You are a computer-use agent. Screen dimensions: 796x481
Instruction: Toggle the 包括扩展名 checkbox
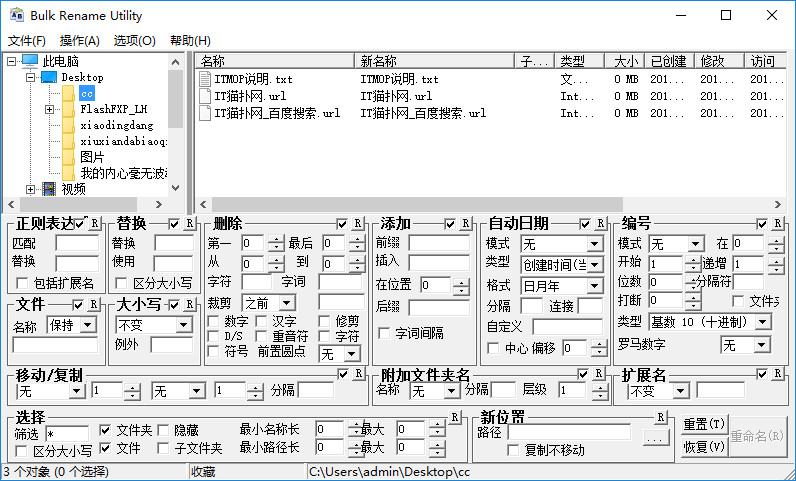(x=22, y=283)
